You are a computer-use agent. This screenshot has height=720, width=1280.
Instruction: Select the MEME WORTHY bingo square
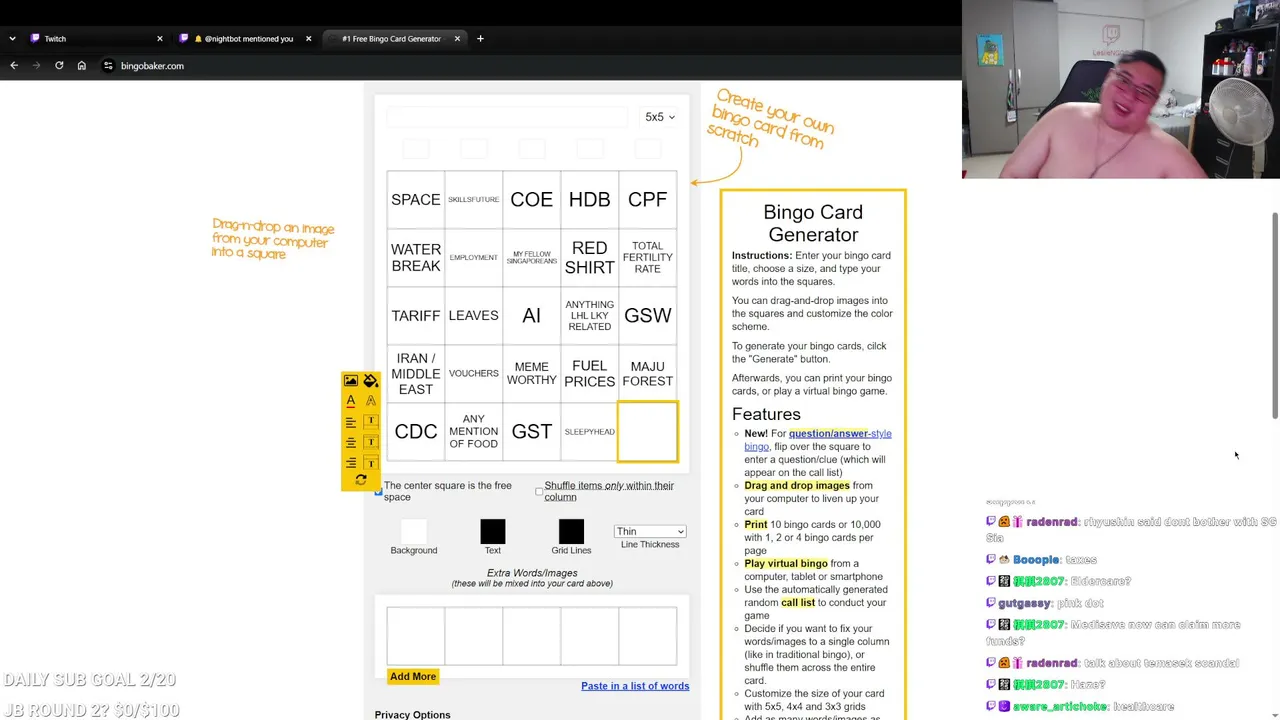[532, 374]
